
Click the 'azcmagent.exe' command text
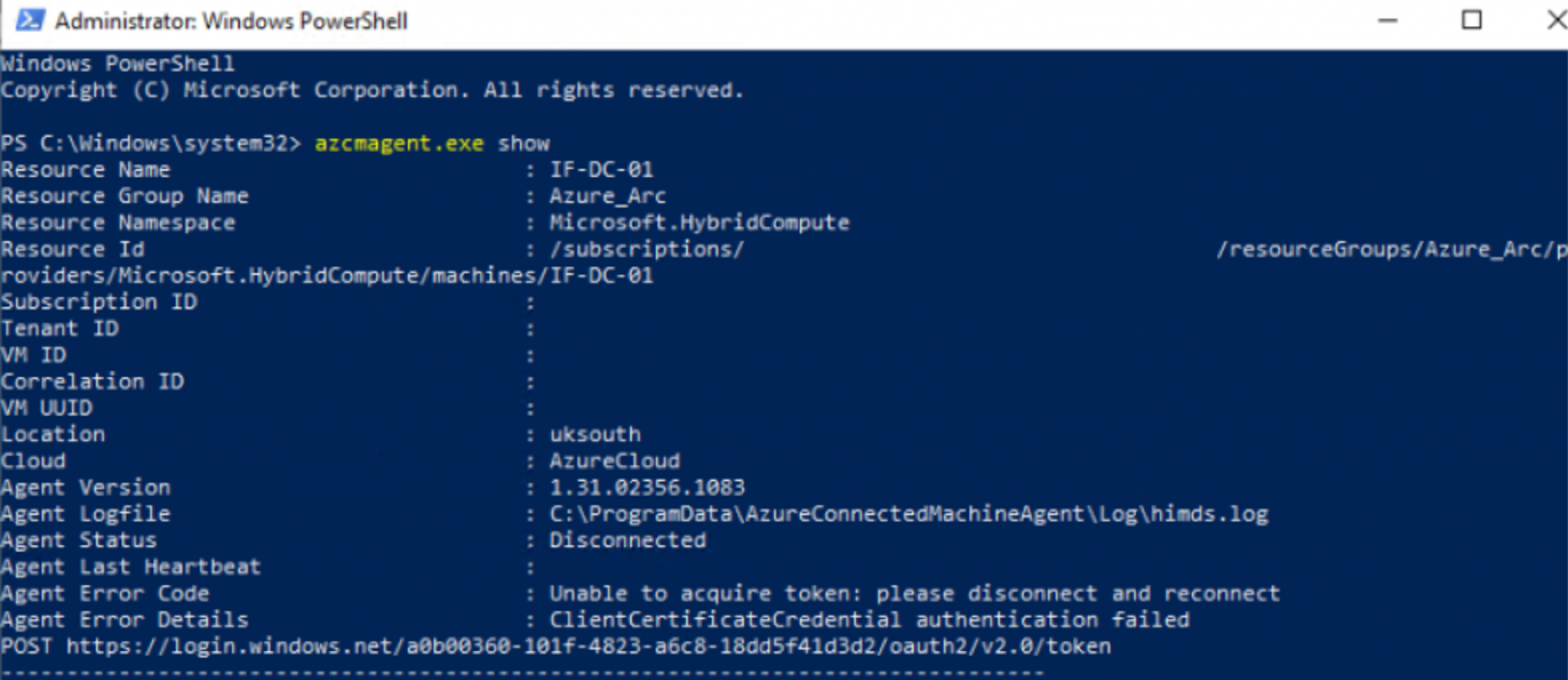(x=399, y=143)
